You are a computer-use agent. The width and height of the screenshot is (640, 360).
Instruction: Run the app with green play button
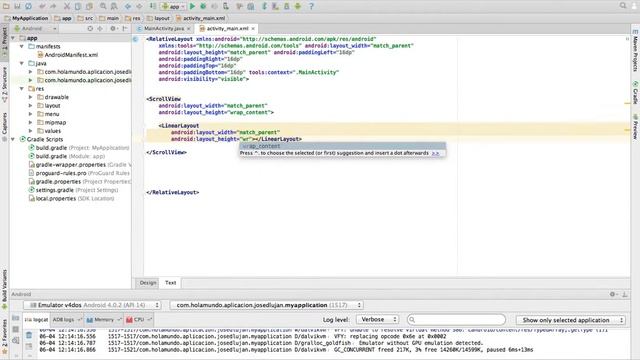(192, 6)
